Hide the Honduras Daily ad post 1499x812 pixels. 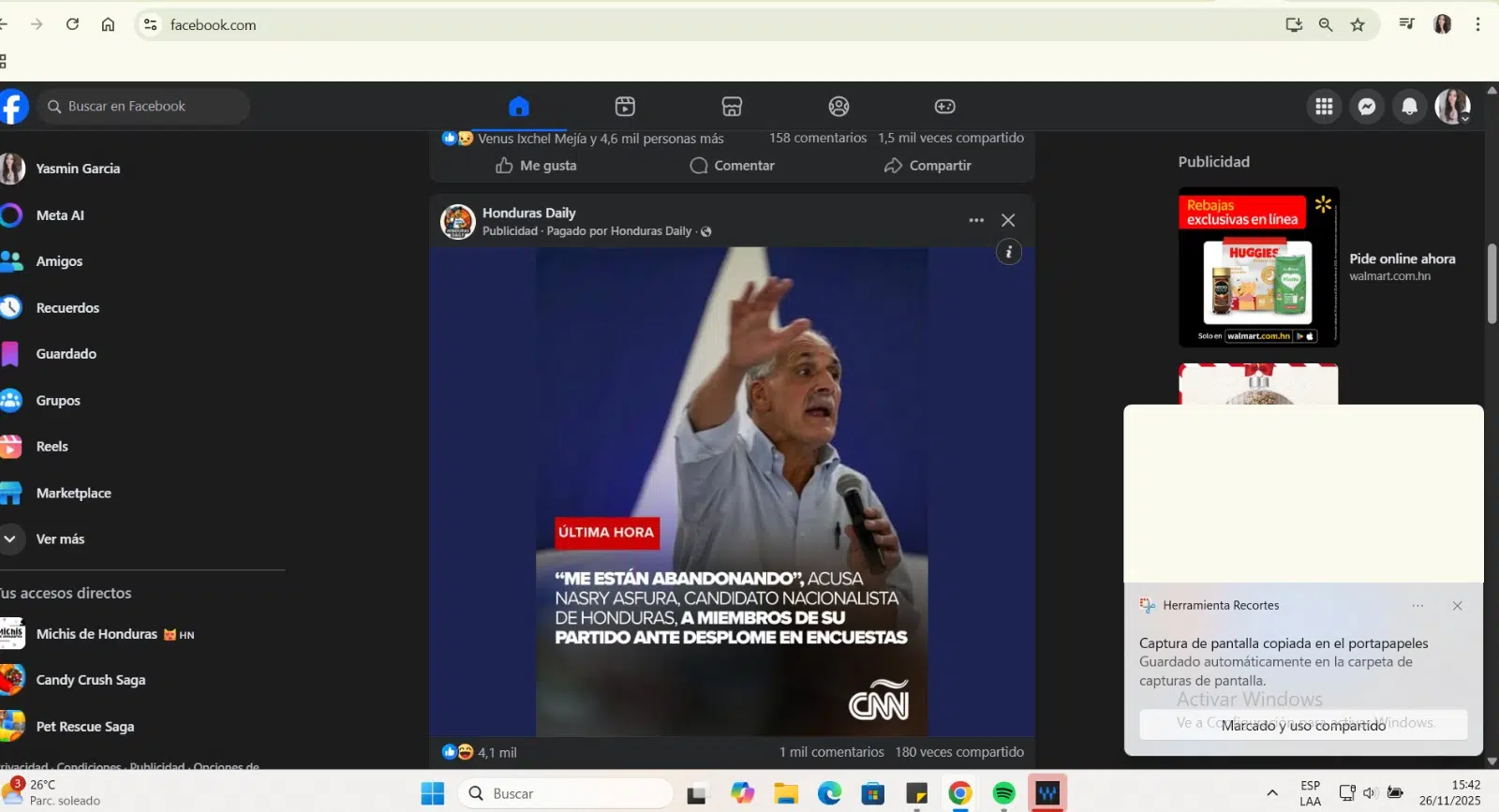[x=1008, y=220]
